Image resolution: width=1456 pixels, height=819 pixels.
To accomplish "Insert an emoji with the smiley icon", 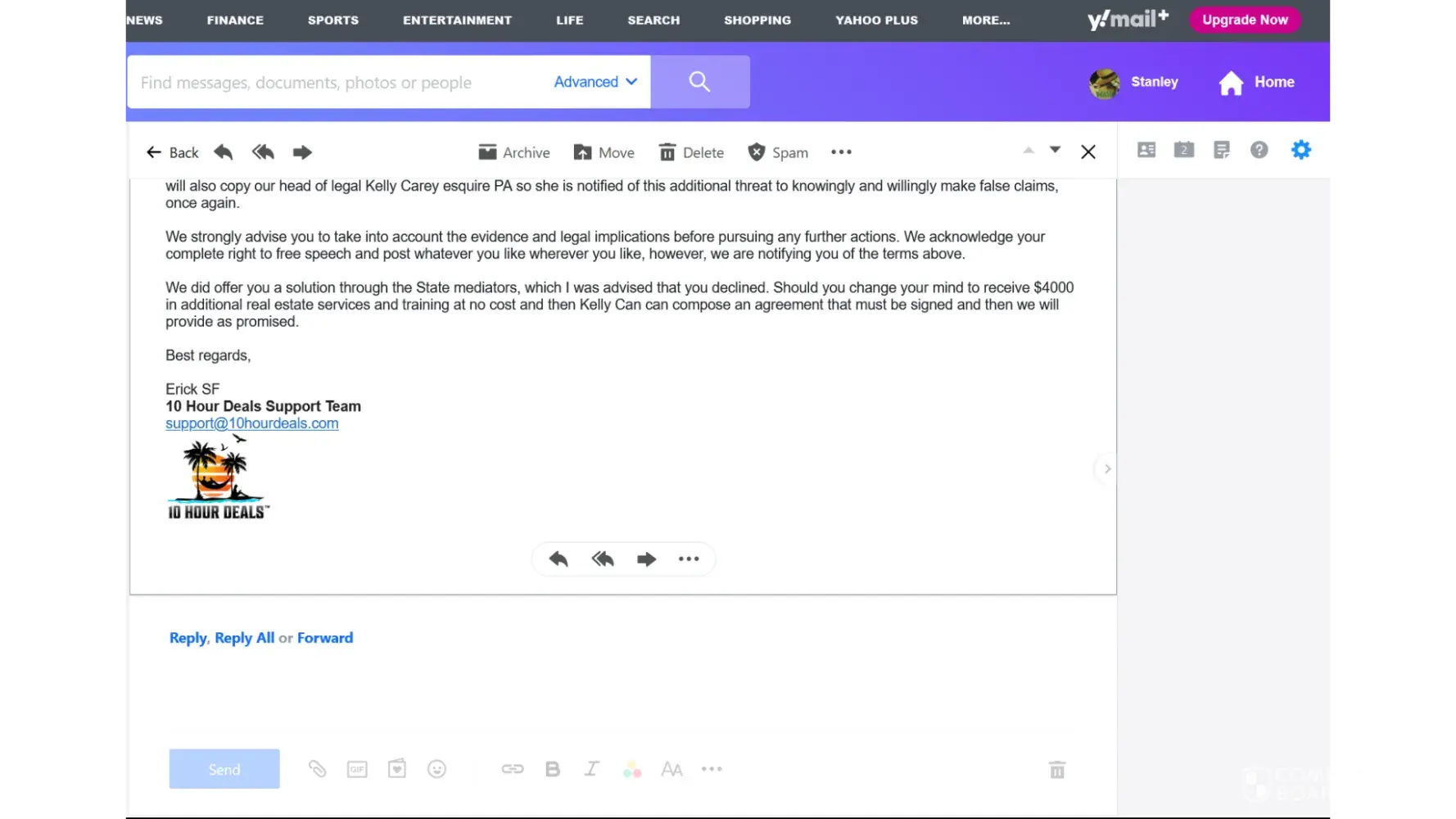I will pos(437,769).
